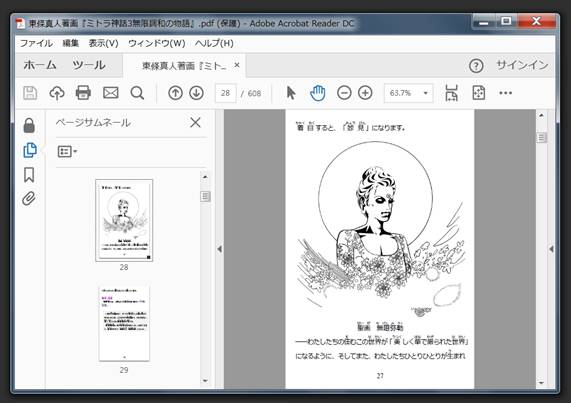This screenshot has width=571, height=403.
Task: Click the fit width scrolling icon
Action: tap(452, 93)
